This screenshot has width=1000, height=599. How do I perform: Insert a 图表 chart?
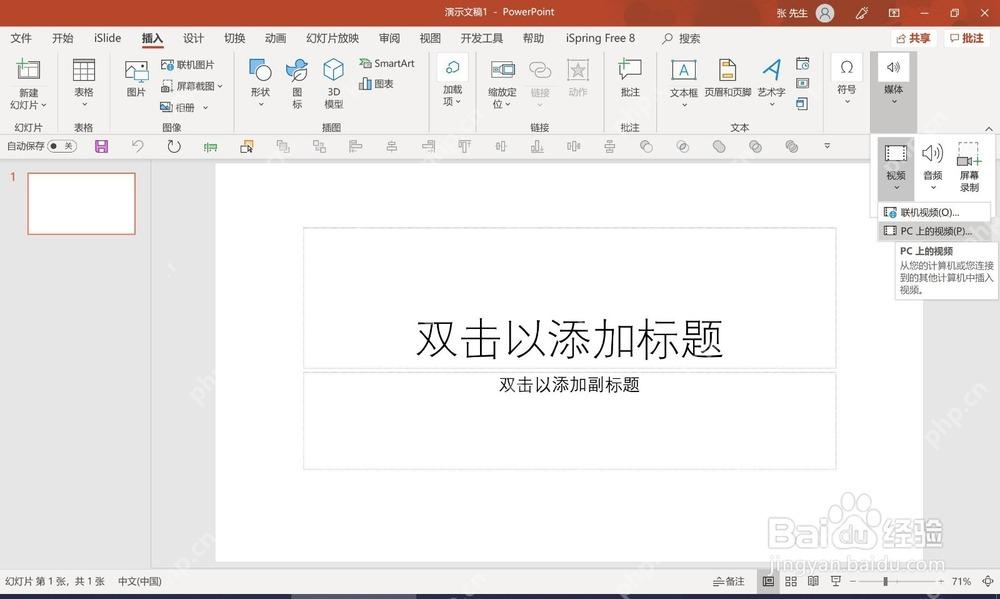click(376, 84)
